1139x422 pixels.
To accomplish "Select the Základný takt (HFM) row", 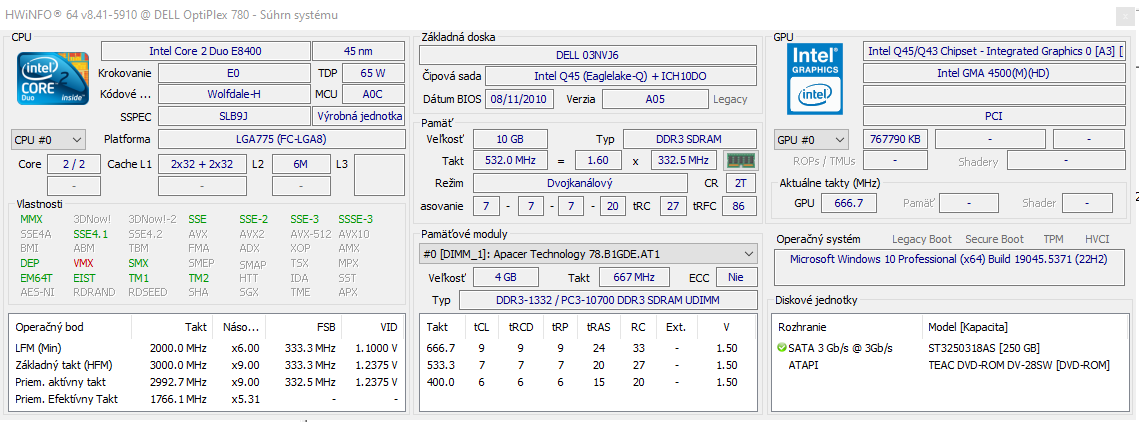I will click(x=206, y=365).
